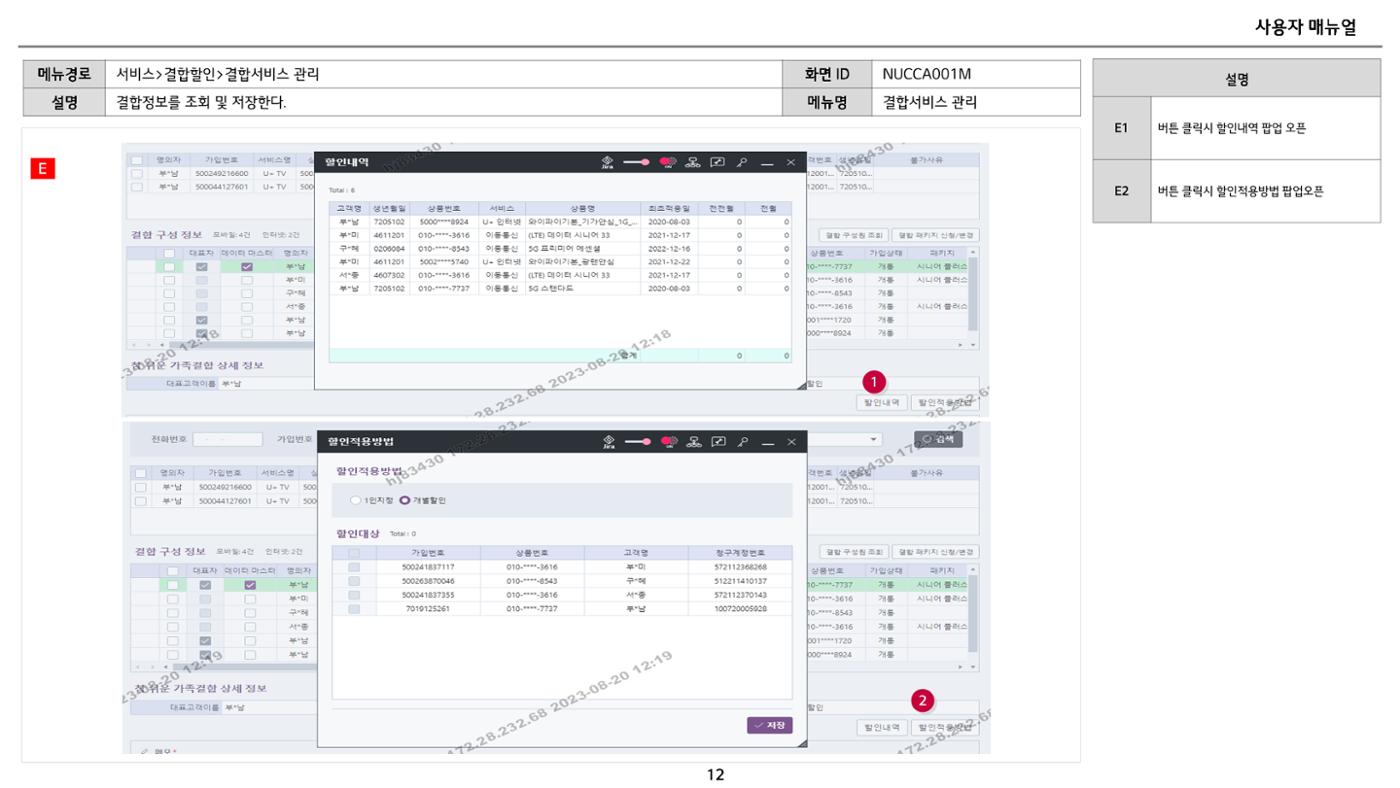Click the 생년월일 column header in 할인내역 table
The height and width of the screenshot is (788, 1400).
click(x=389, y=207)
